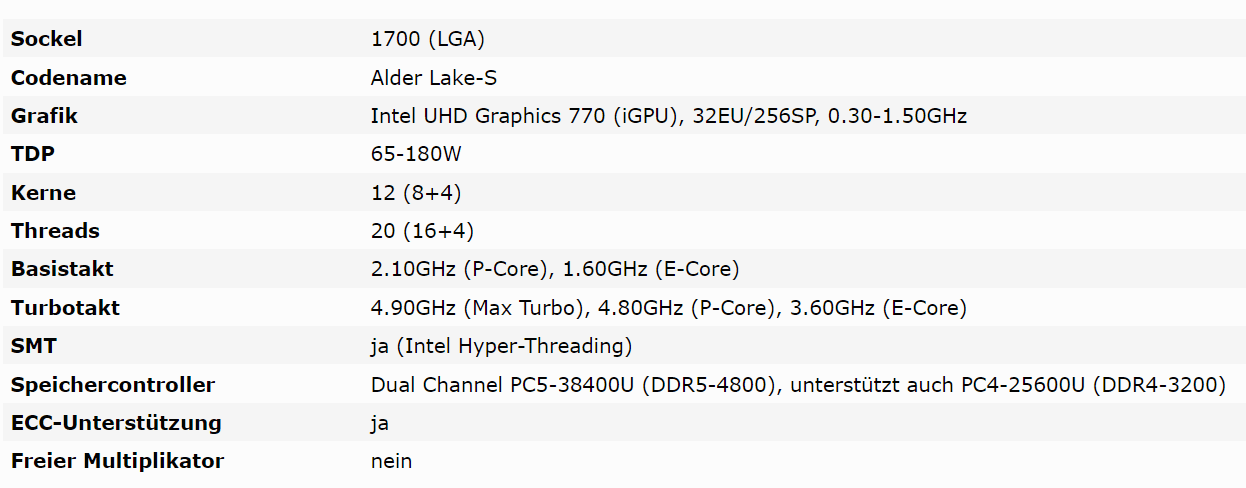Click the 20 (16+4) threads value

click(422, 231)
